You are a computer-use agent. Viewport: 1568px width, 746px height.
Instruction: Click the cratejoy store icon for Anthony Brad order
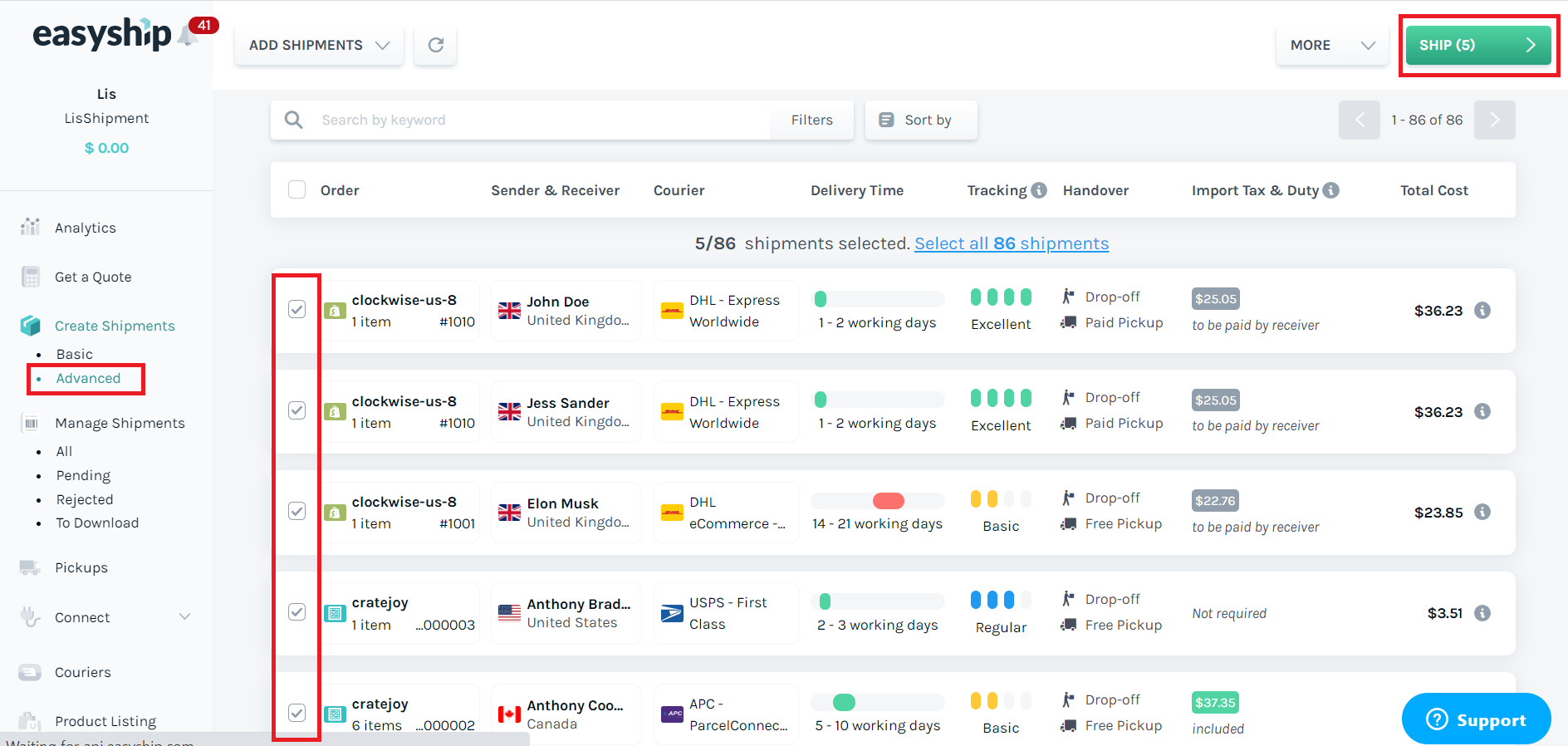[x=335, y=614]
